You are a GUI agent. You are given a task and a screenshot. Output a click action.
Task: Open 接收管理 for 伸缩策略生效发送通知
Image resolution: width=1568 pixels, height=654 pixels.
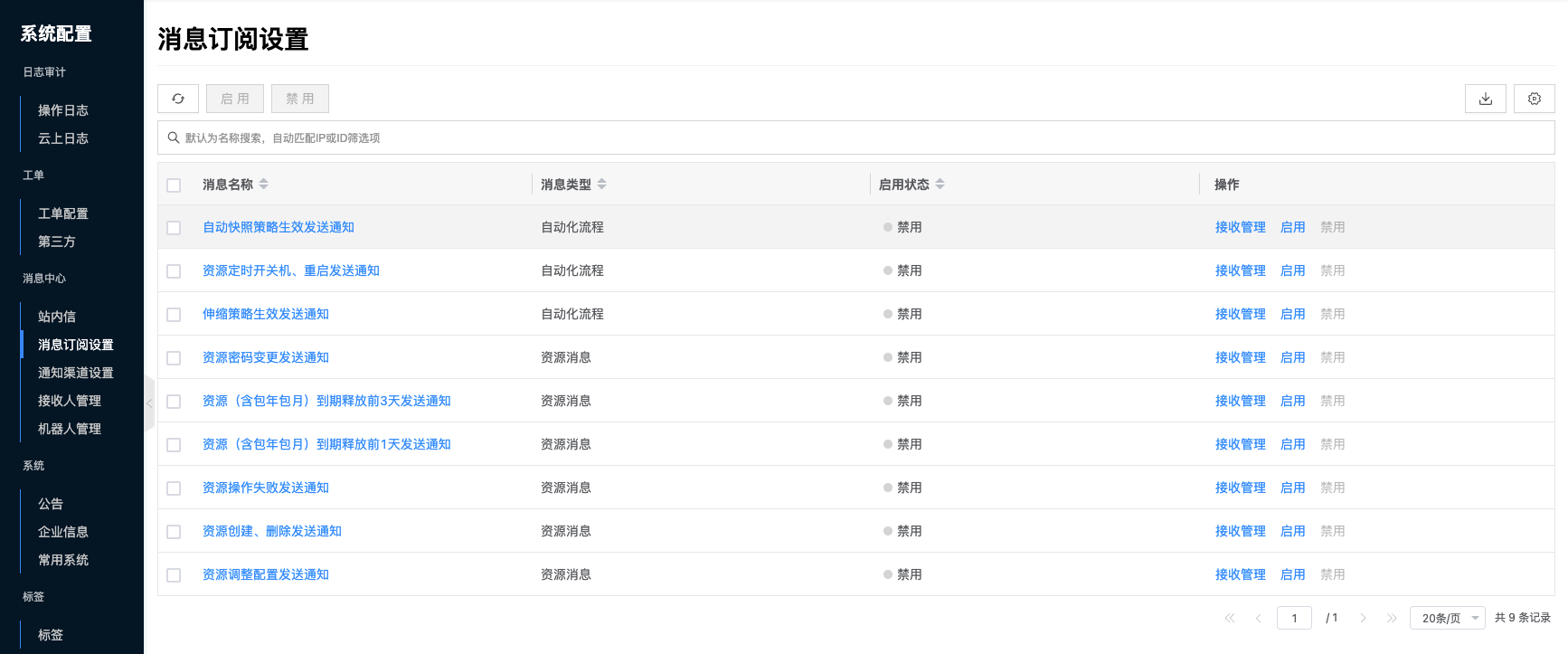1240,314
